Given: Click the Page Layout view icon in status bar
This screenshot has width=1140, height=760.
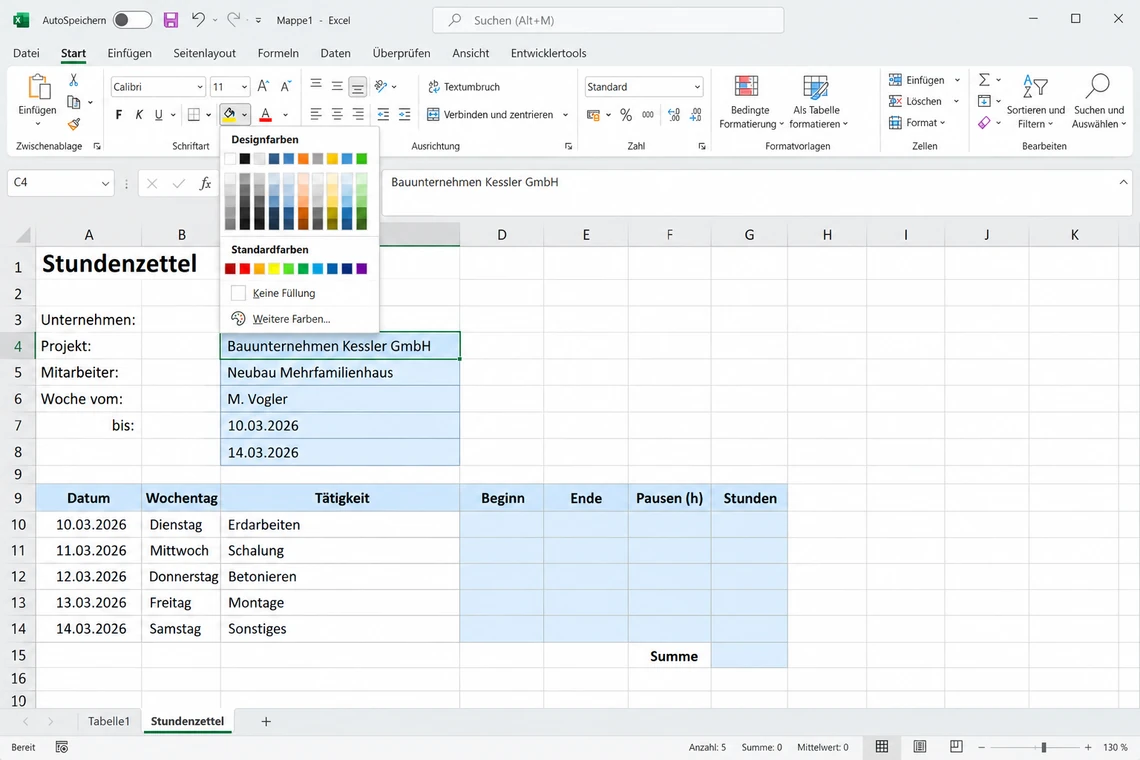Looking at the screenshot, I should [x=920, y=747].
